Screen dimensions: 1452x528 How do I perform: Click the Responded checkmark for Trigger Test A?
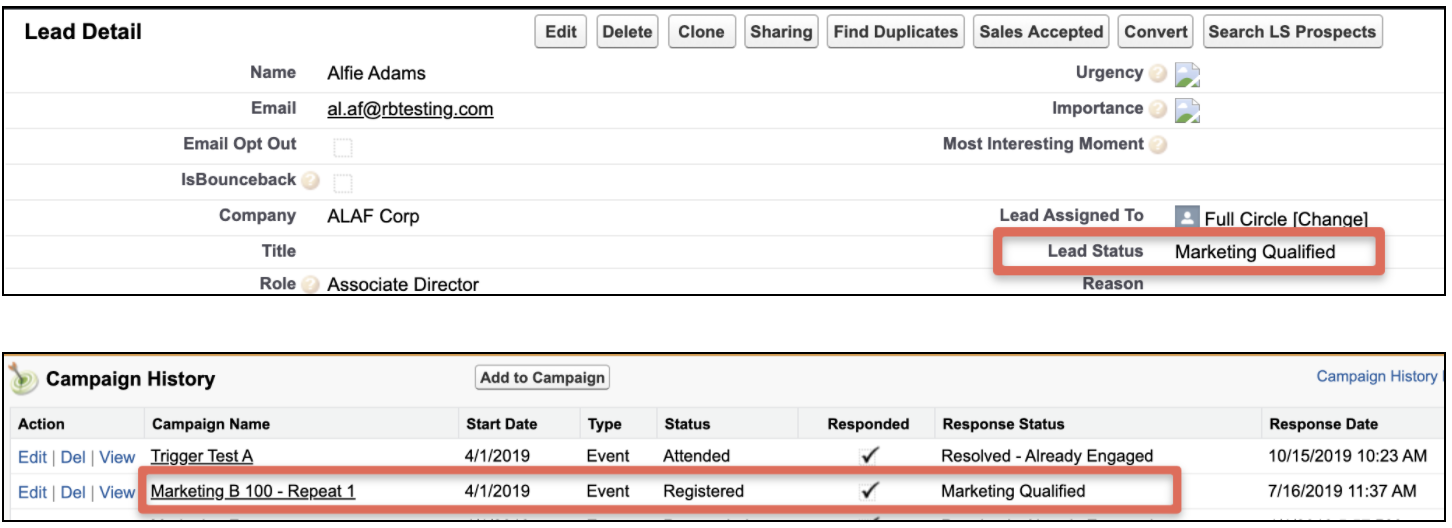pyautogui.click(x=869, y=456)
